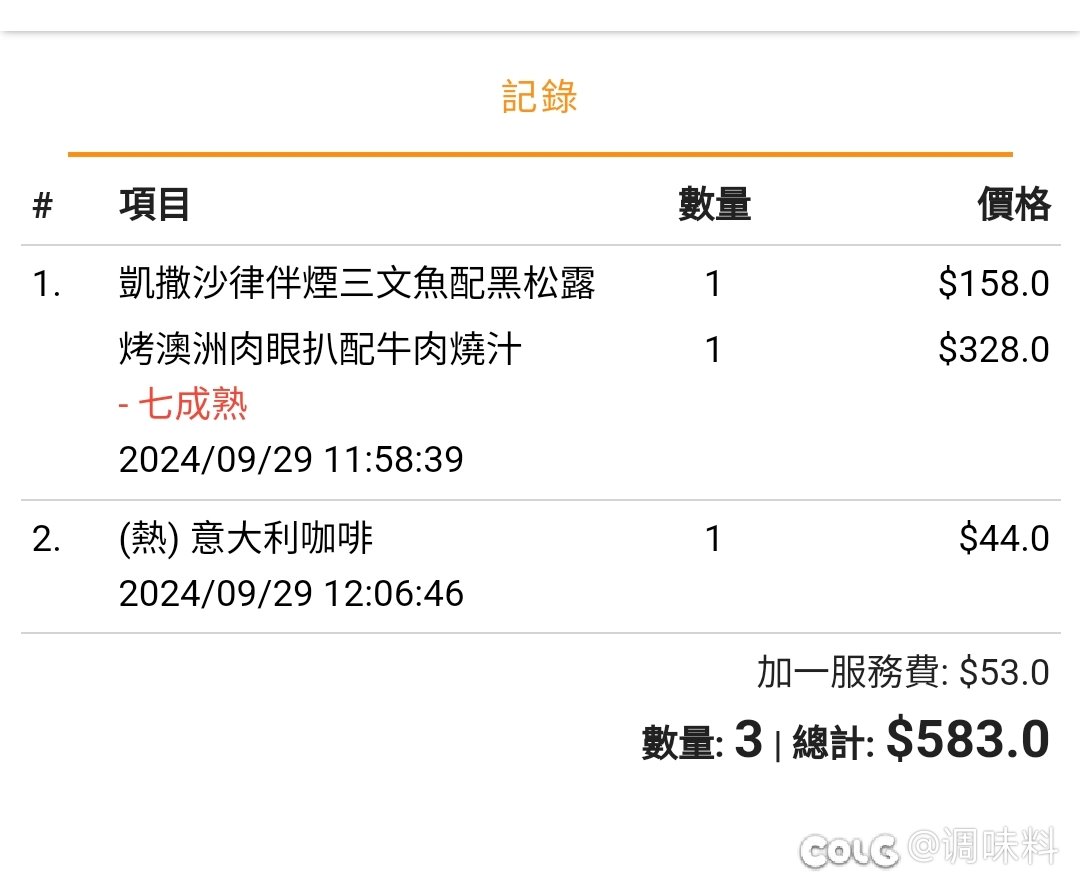Viewport: 1080px width, 892px height.
Task: Click the 記錄 heading
Action: click(539, 96)
